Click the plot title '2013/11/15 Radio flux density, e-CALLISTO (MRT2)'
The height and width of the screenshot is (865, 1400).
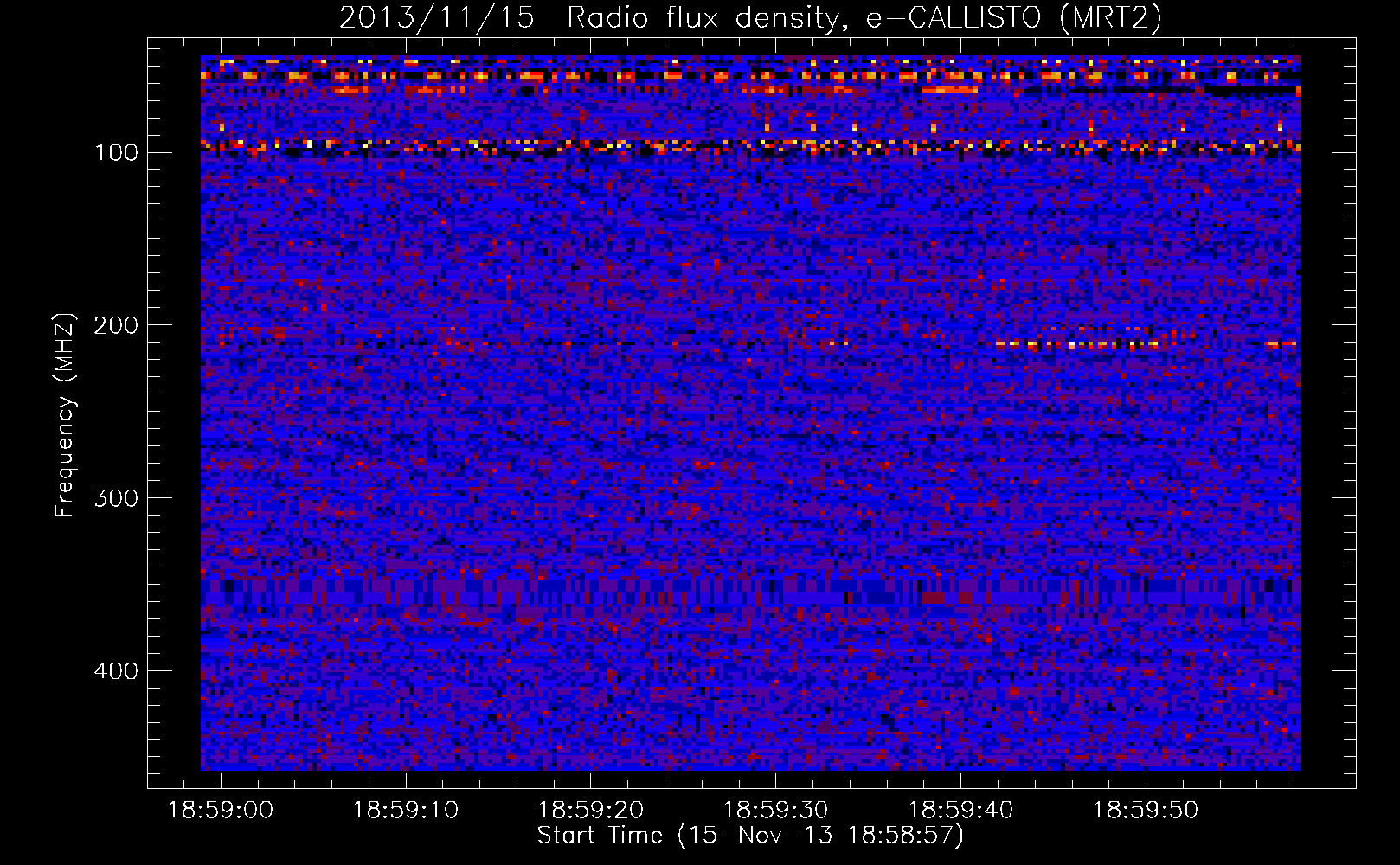[750, 18]
